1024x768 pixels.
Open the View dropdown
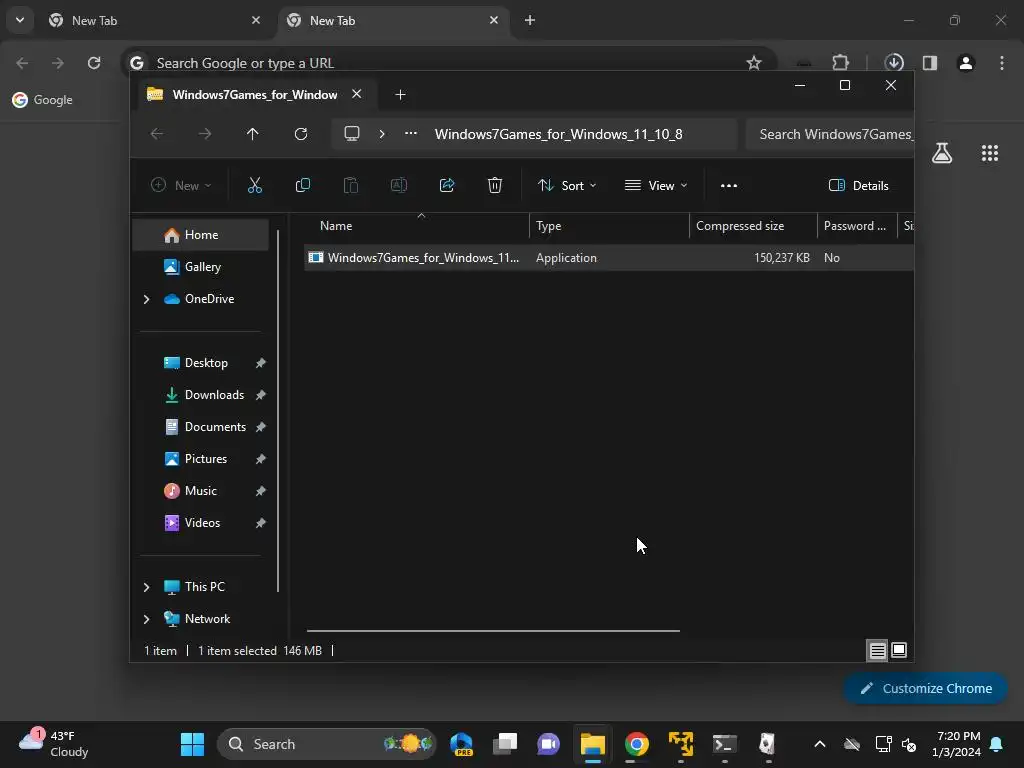[x=656, y=185]
